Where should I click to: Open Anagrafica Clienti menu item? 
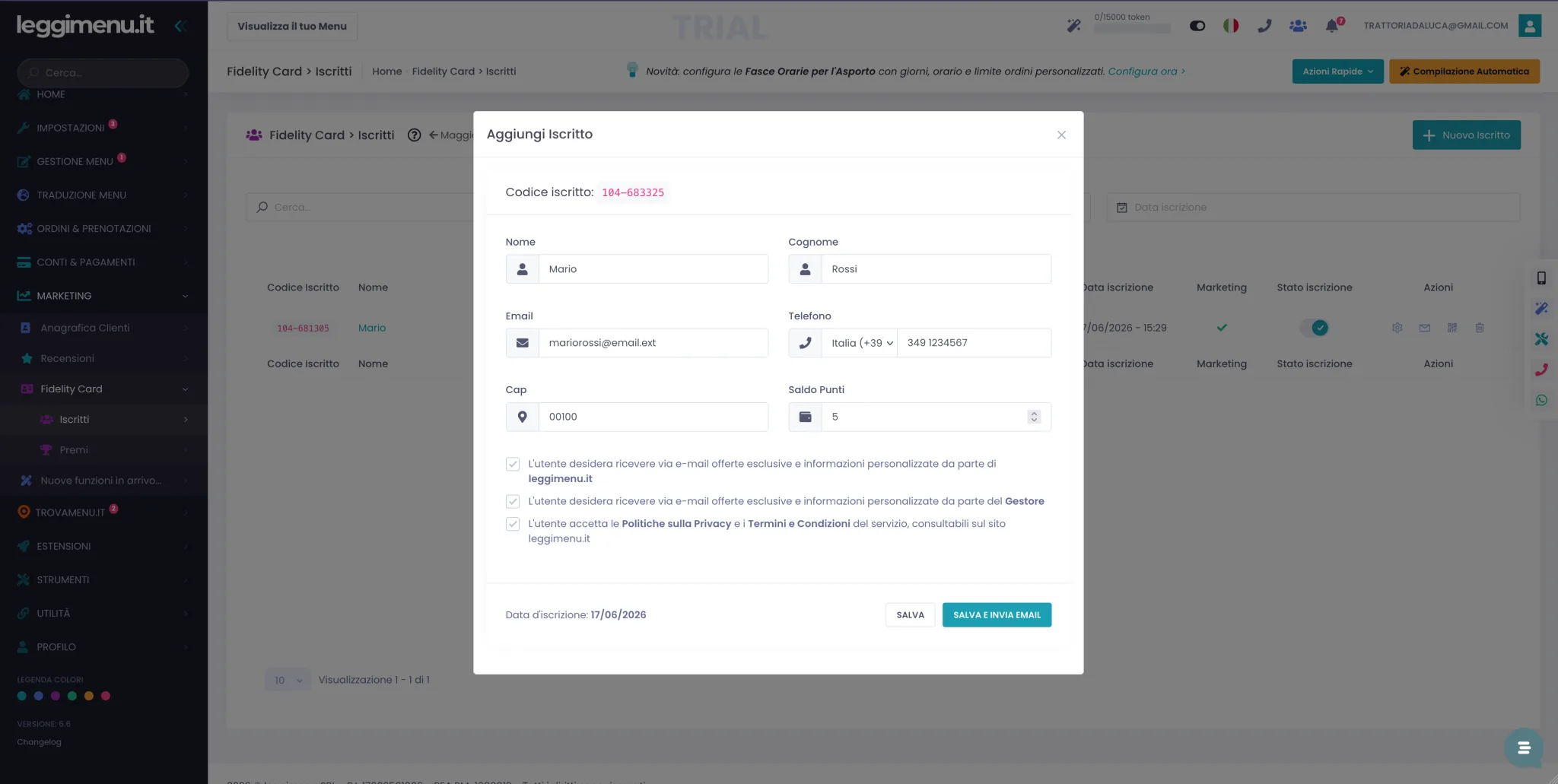pos(103,328)
